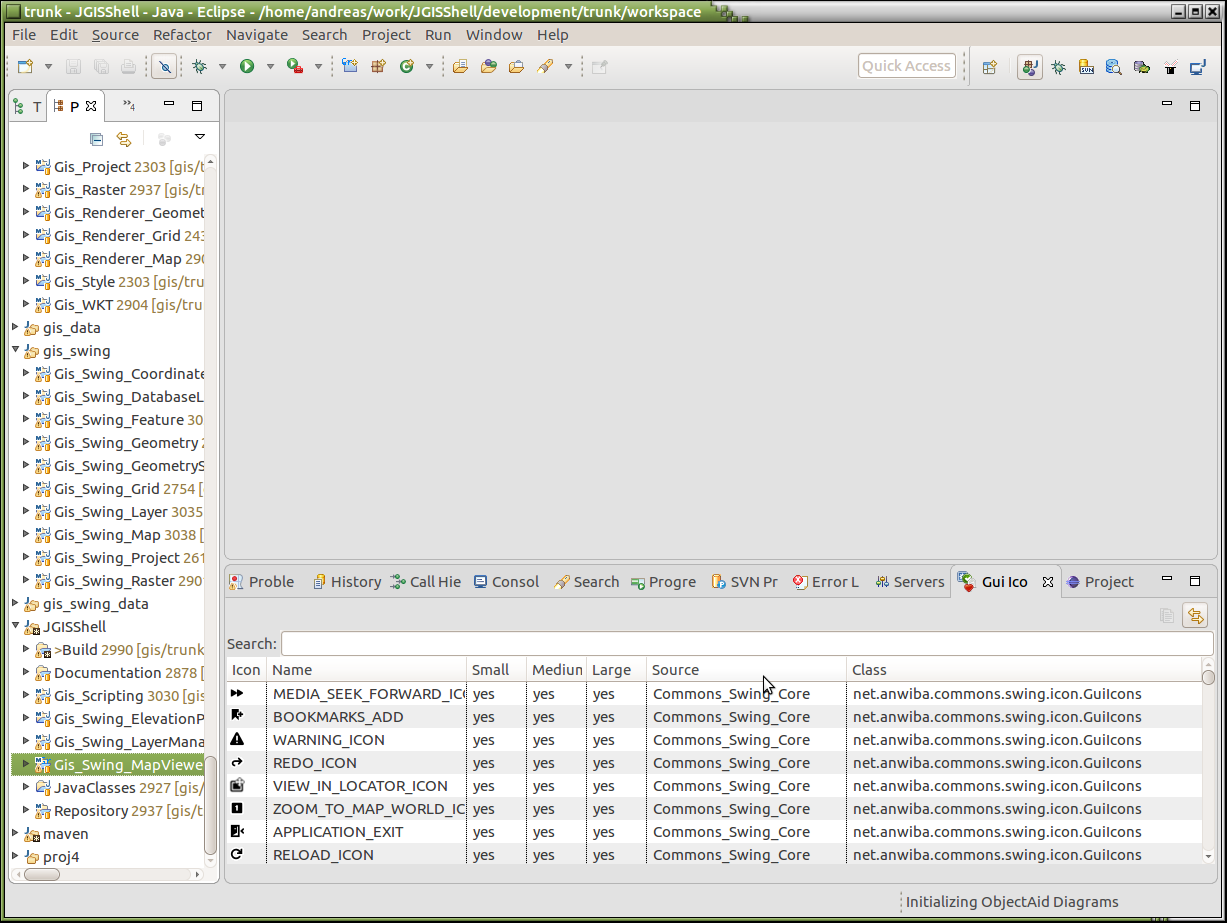Open the Refactor menu
The width and height of the screenshot is (1227, 923).
pyautogui.click(x=182, y=35)
